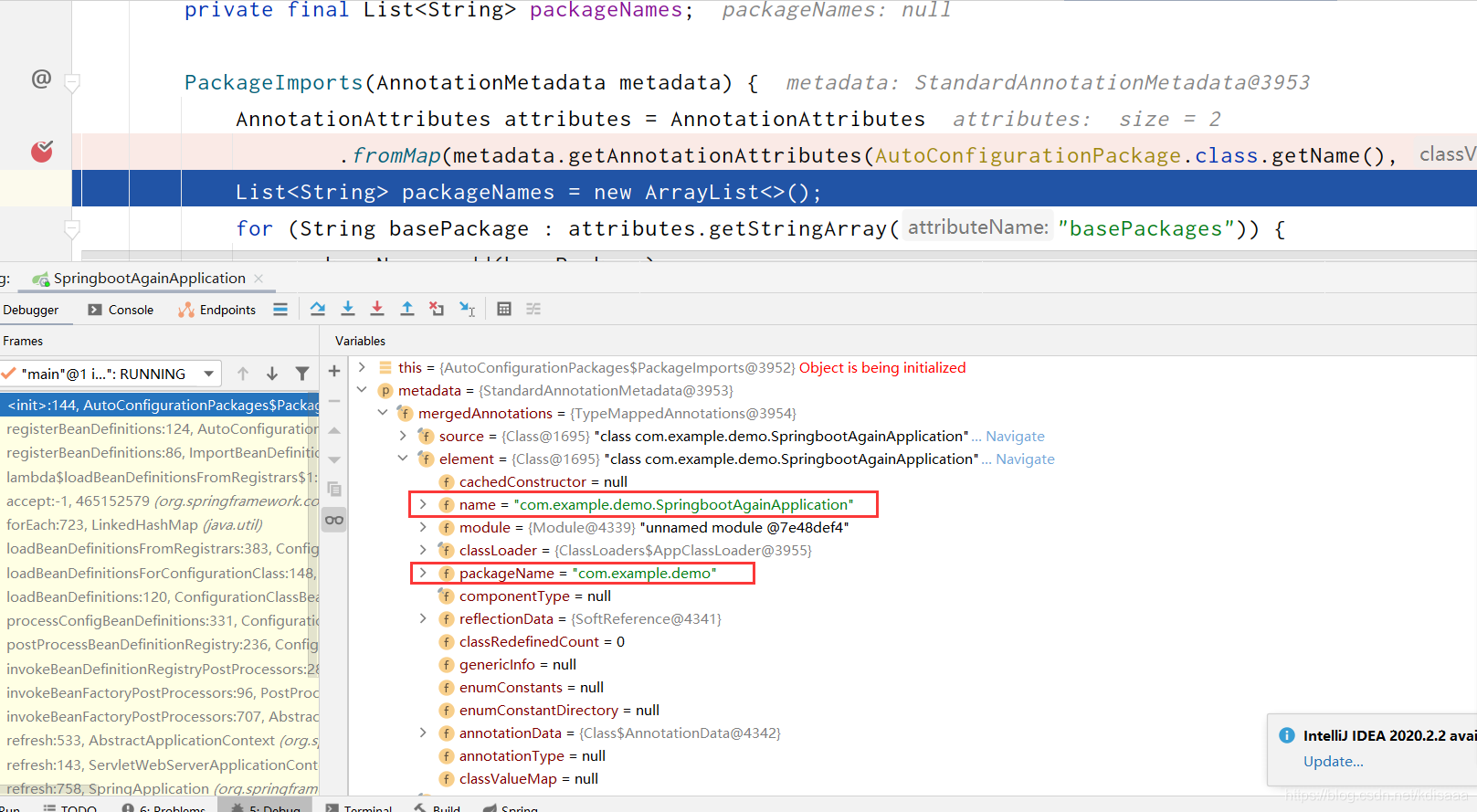This screenshot has width=1477, height=812.
Task: Select the refresh:533, AbstractApplicationContext frame
Action: (160, 740)
